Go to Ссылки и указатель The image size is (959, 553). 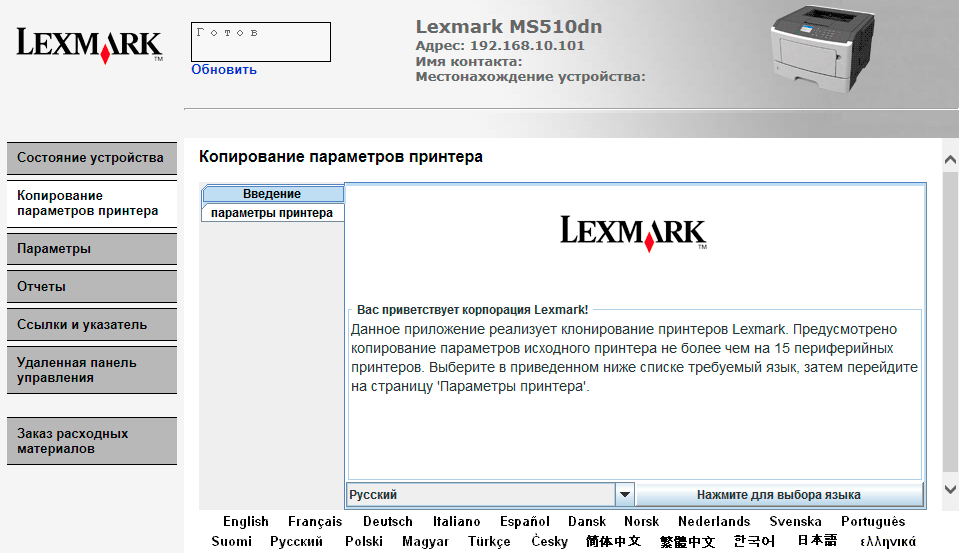click(x=92, y=325)
